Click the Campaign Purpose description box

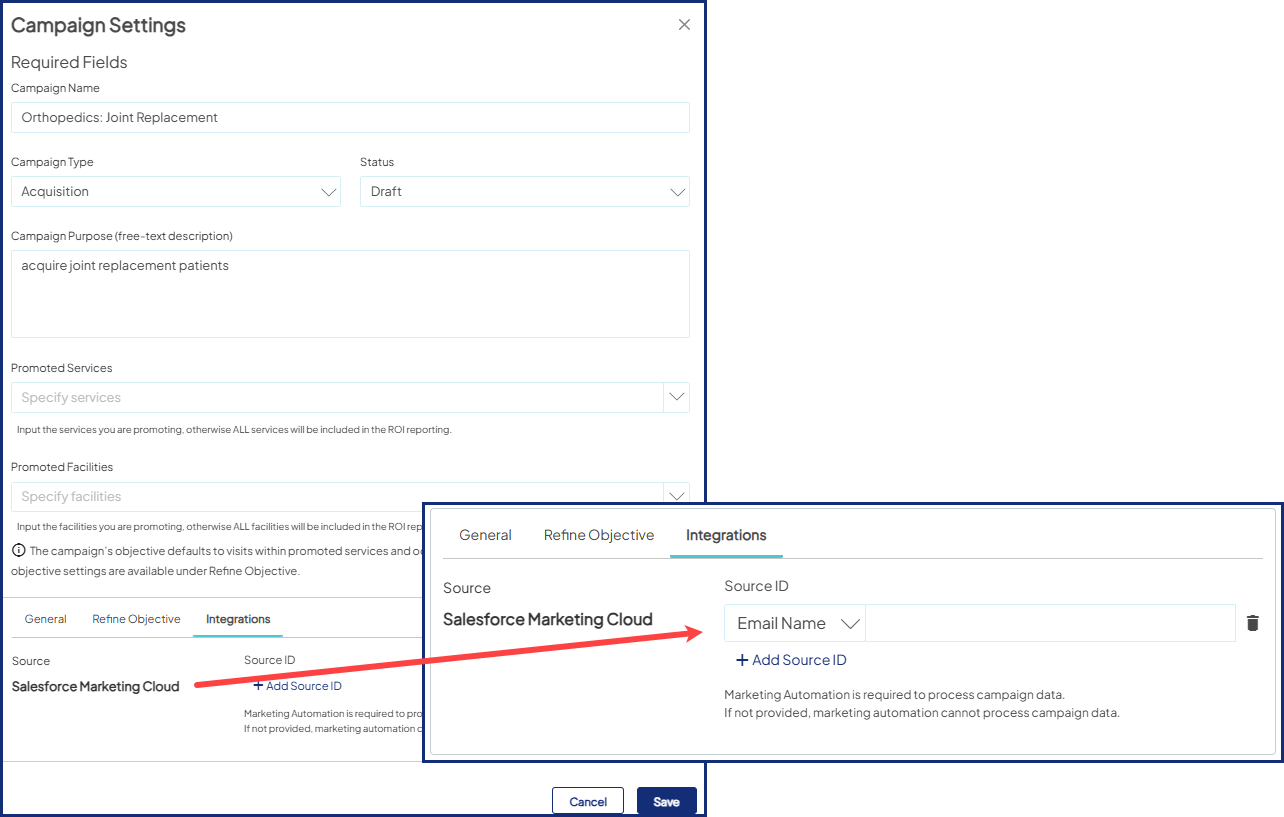[350, 293]
